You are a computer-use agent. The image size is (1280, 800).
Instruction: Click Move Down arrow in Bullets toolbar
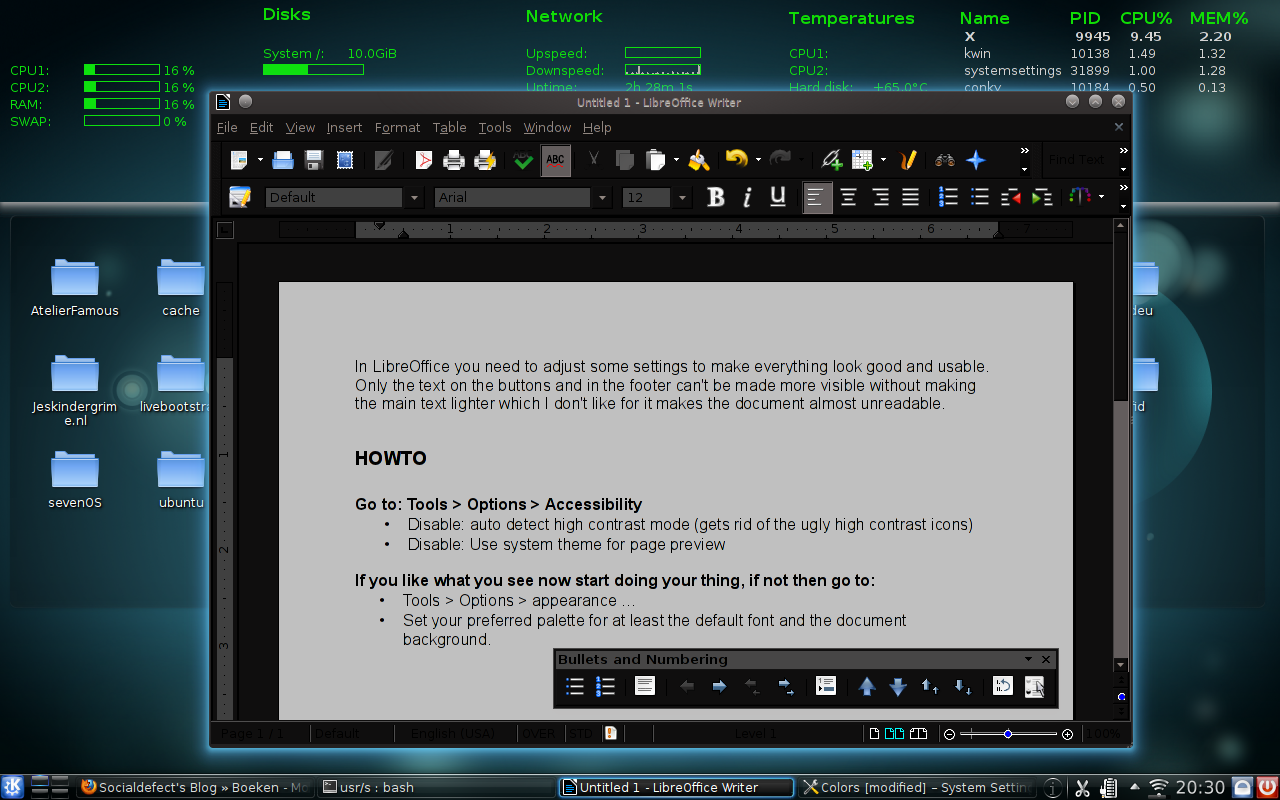pyautogui.click(x=898, y=686)
